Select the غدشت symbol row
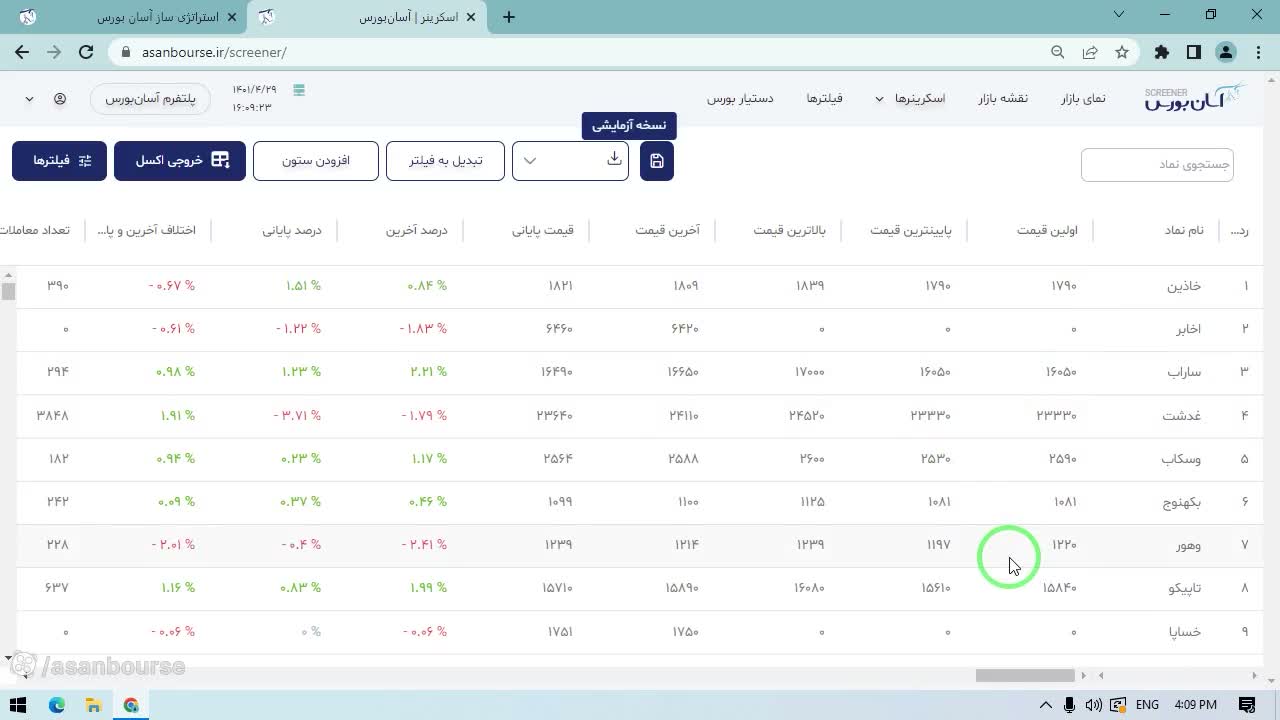 [x=640, y=415]
